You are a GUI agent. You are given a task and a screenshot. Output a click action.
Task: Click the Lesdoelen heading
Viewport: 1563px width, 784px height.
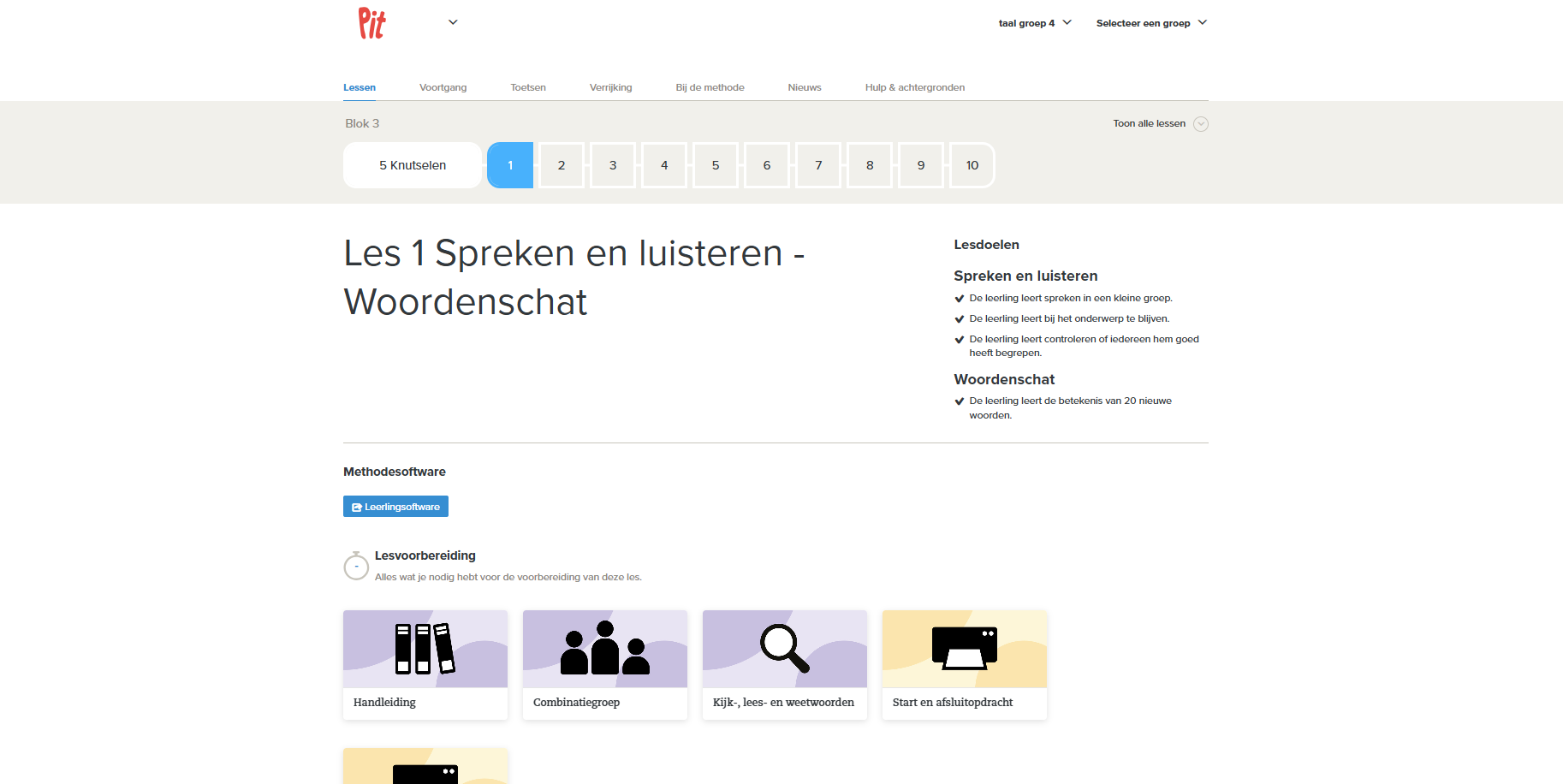coord(986,245)
